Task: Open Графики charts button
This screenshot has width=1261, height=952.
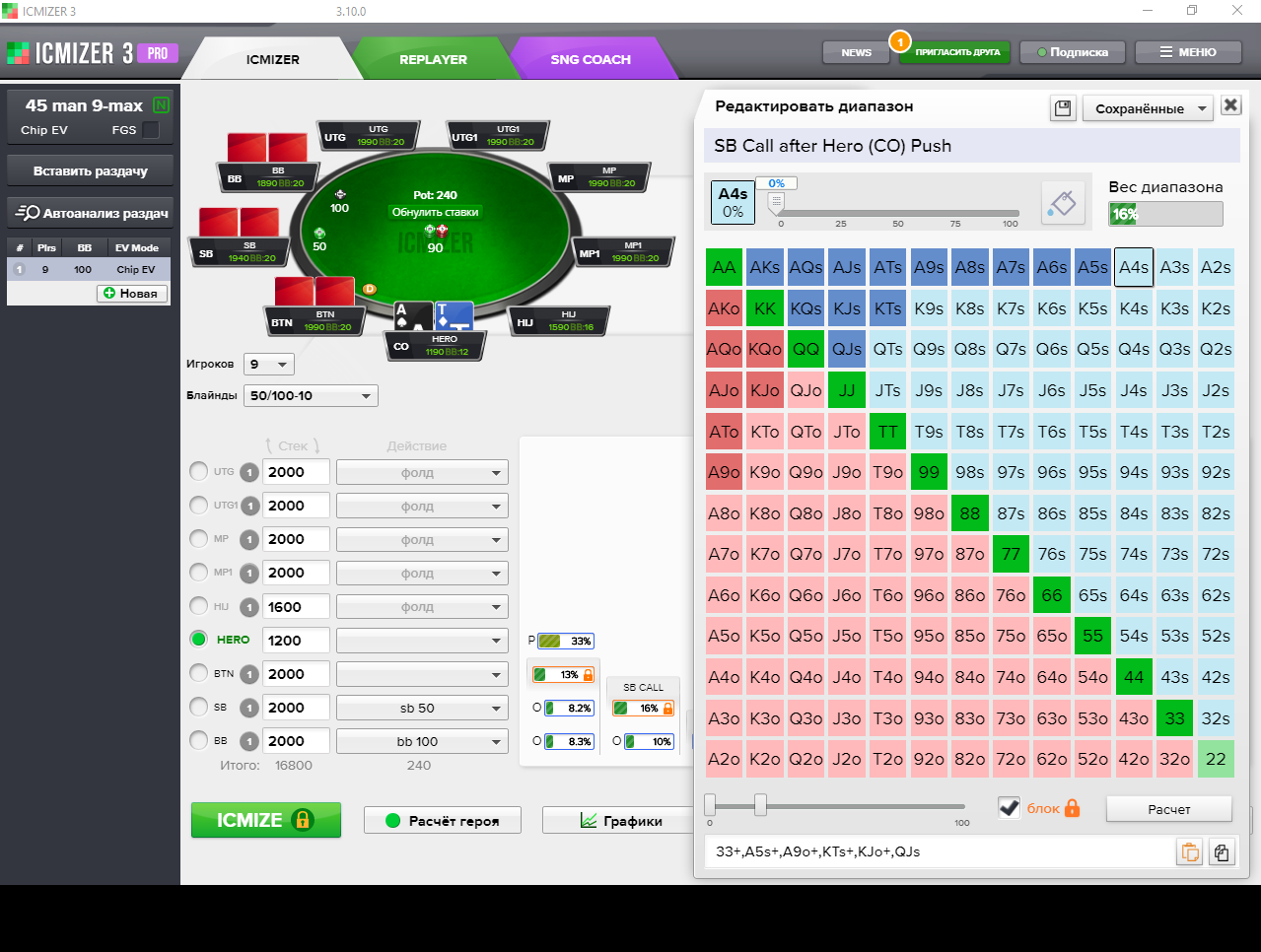Action: (619, 820)
